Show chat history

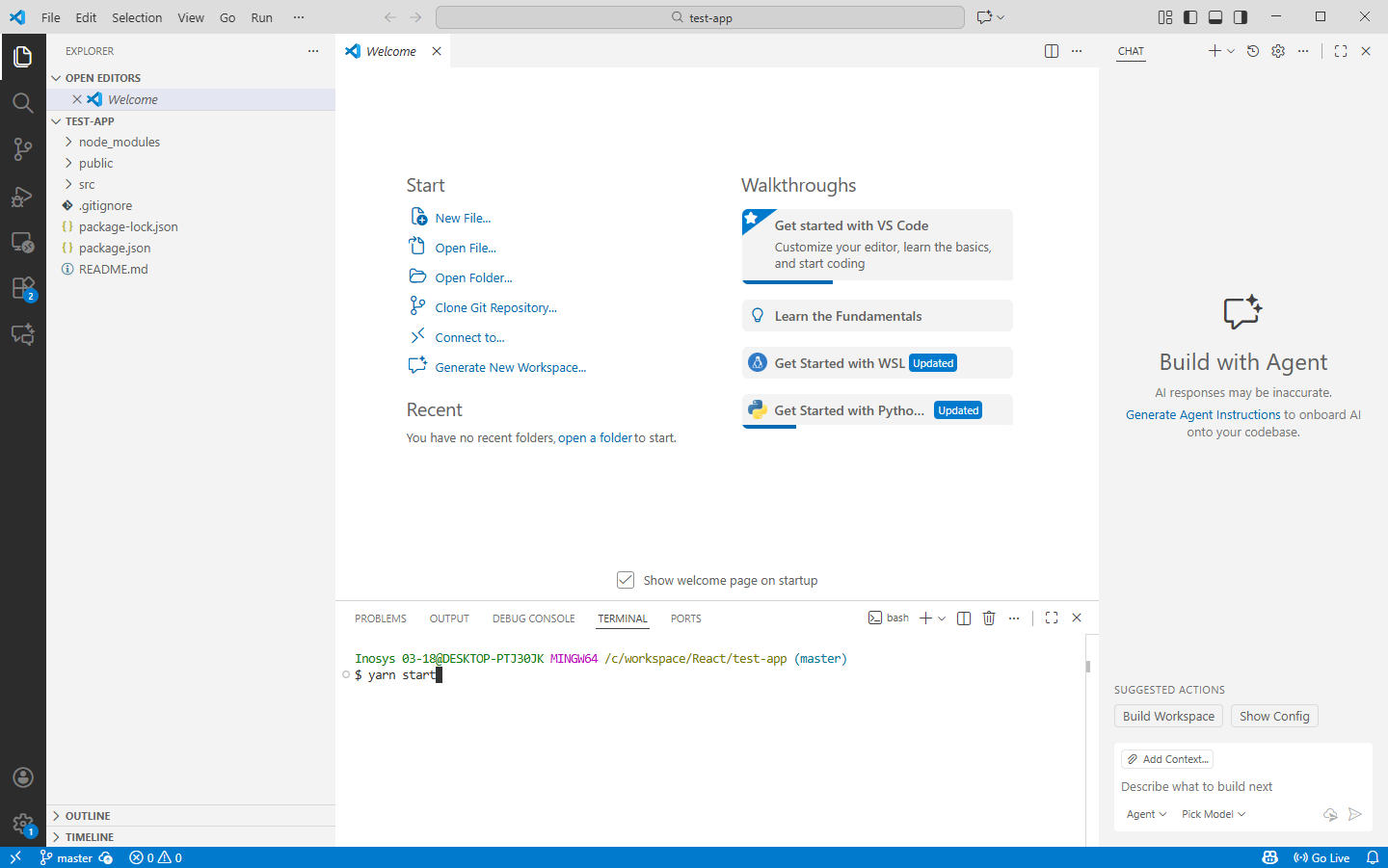click(1253, 51)
